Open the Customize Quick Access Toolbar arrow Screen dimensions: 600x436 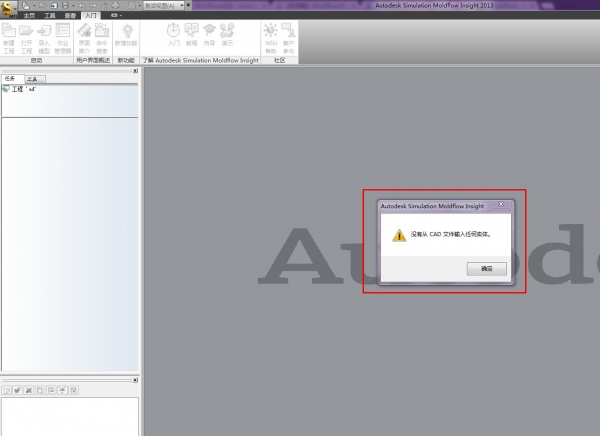188,5
